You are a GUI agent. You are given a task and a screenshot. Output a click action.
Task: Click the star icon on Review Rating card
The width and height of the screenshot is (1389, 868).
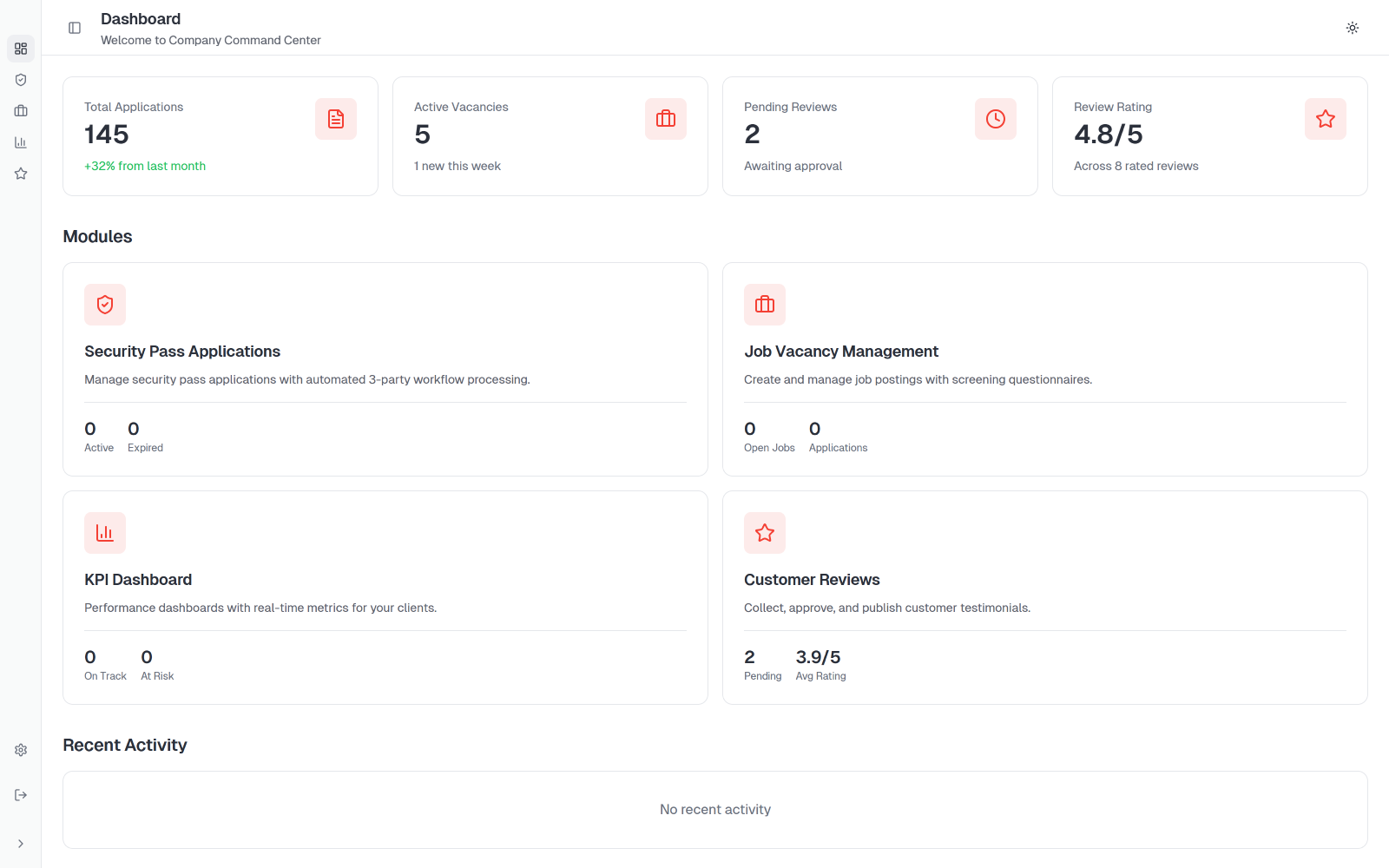(1325, 119)
